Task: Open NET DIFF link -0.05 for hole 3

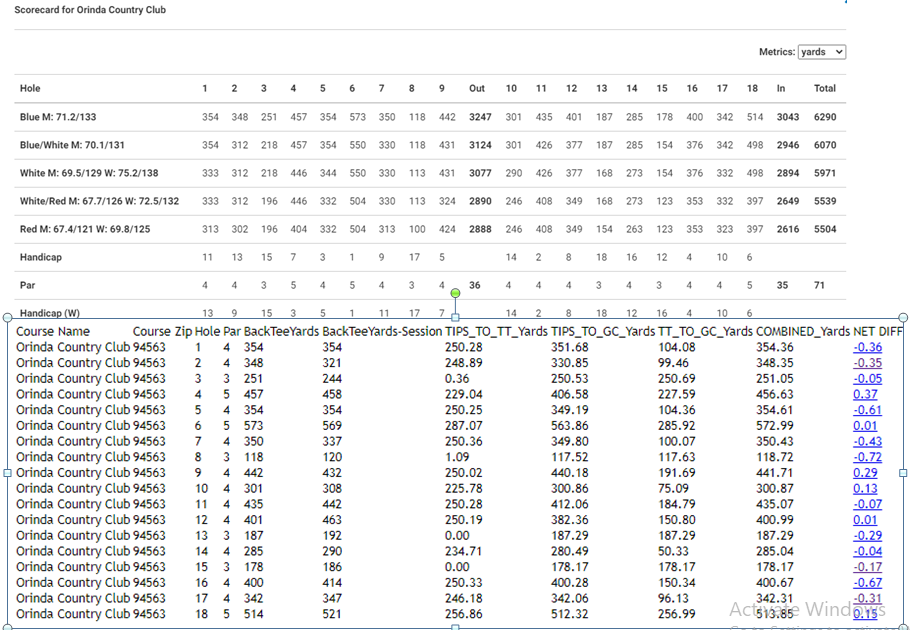Action: [867, 379]
